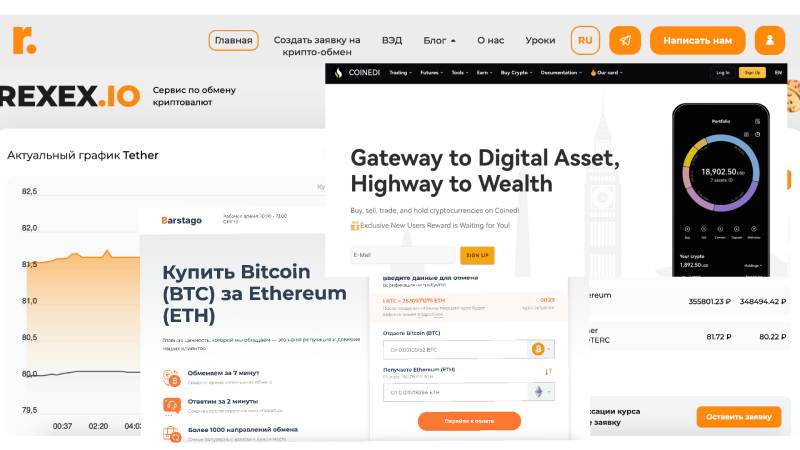Click the Написать нам button
Image resolution: width=800 pixels, height=450 pixels.
click(697, 40)
